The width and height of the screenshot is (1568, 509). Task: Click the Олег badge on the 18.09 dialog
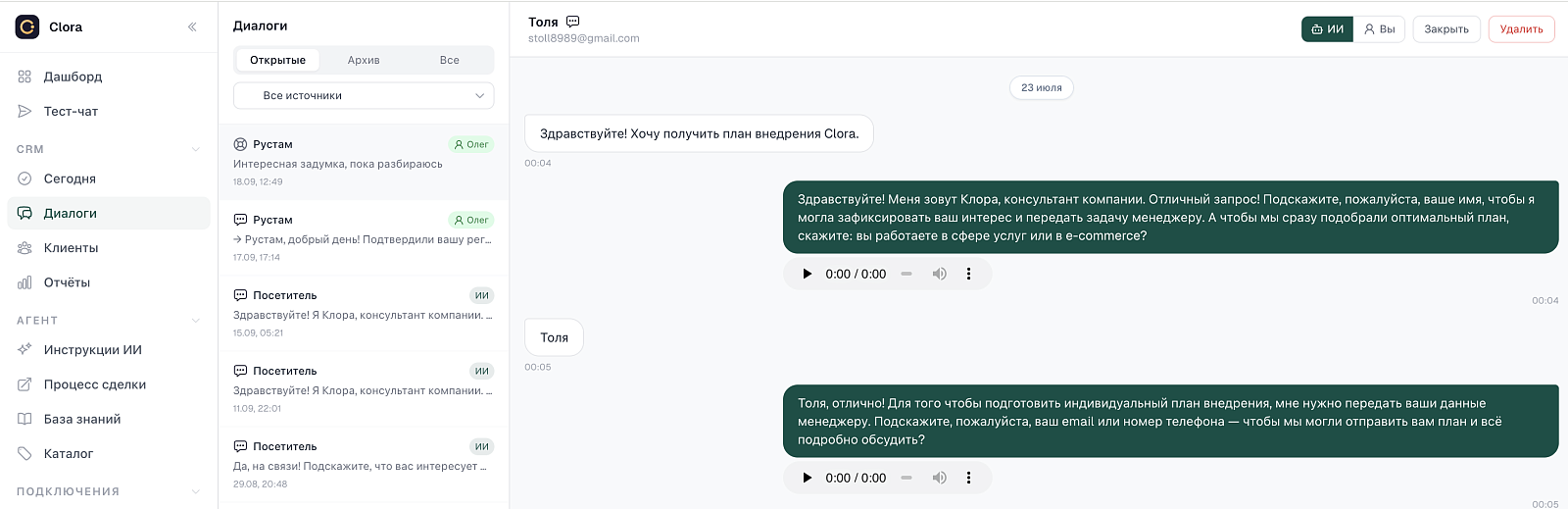(x=471, y=144)
